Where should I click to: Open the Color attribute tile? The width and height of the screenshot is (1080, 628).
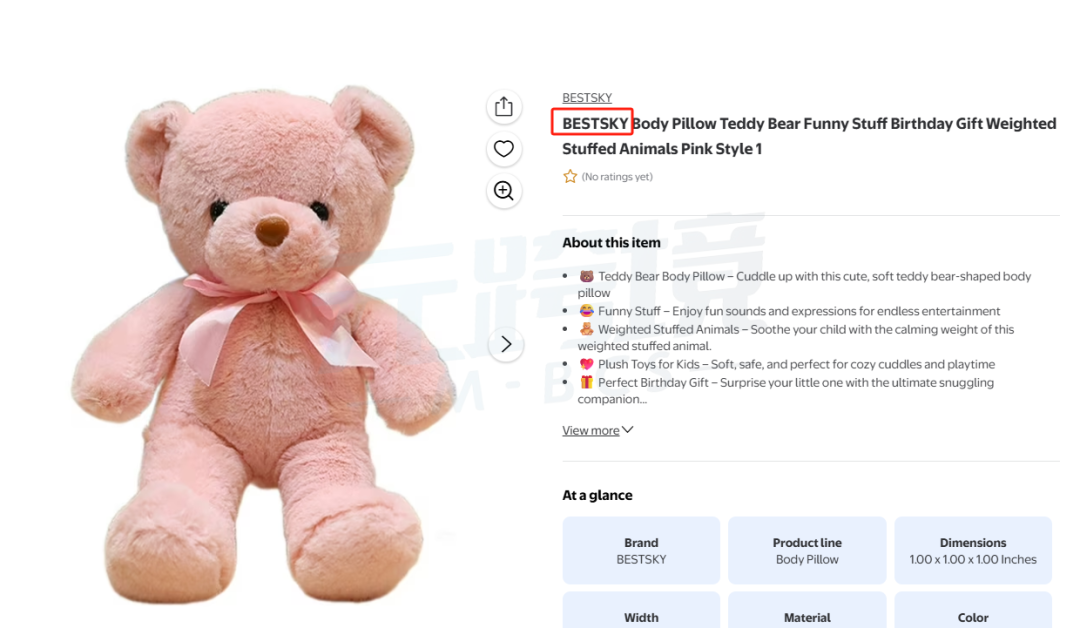point(973,610)
